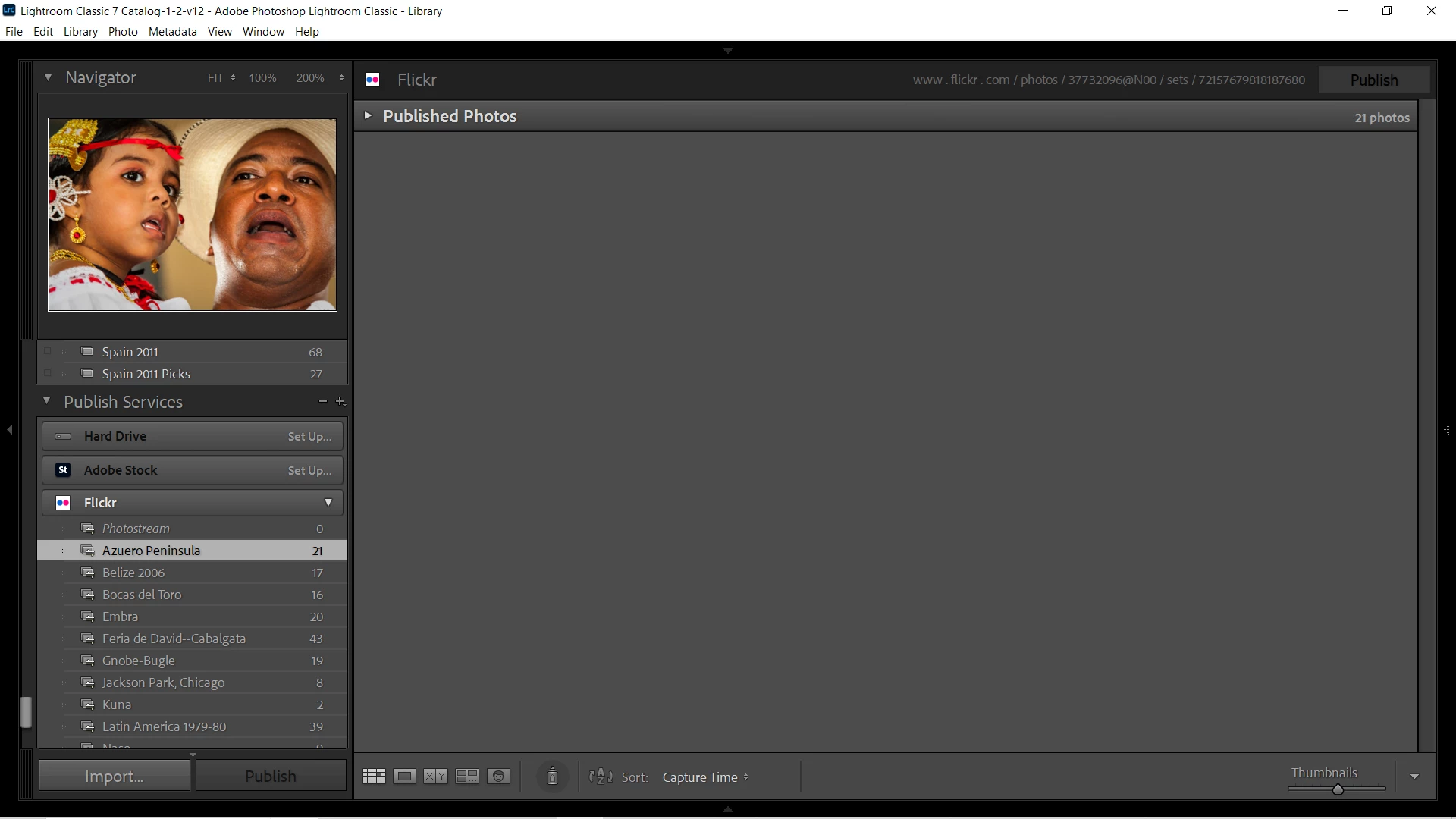Select the Belize 2006 photoset
The height and width of the screenshot is (819, 1456).
click(x=133, y=573)
